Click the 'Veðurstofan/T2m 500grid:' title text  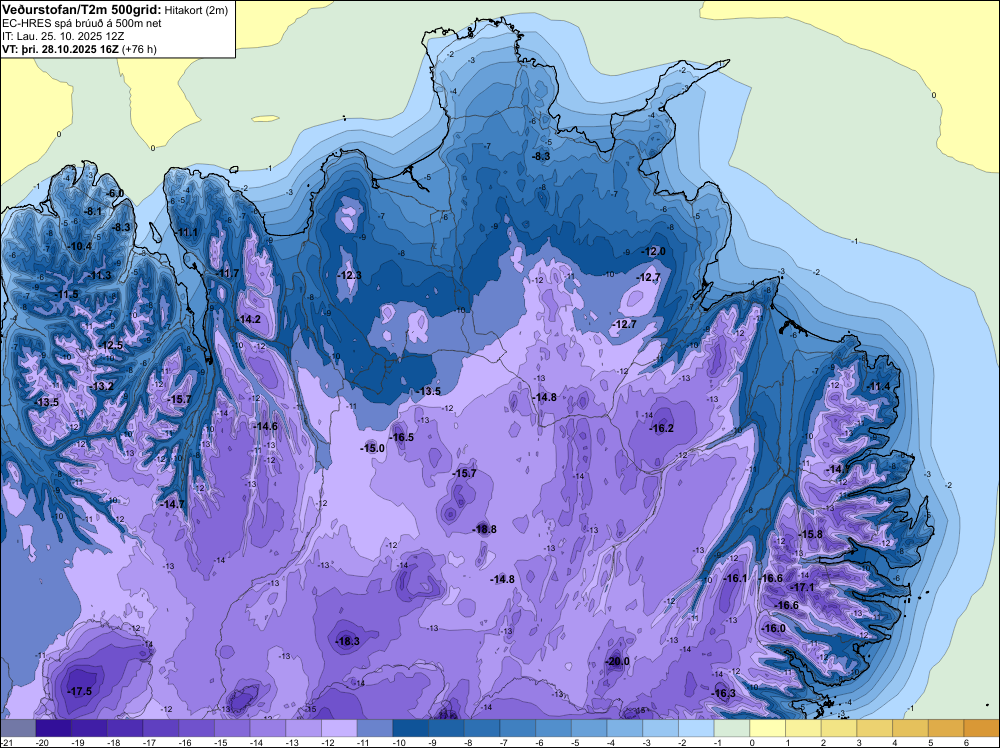tap(82, 10)
